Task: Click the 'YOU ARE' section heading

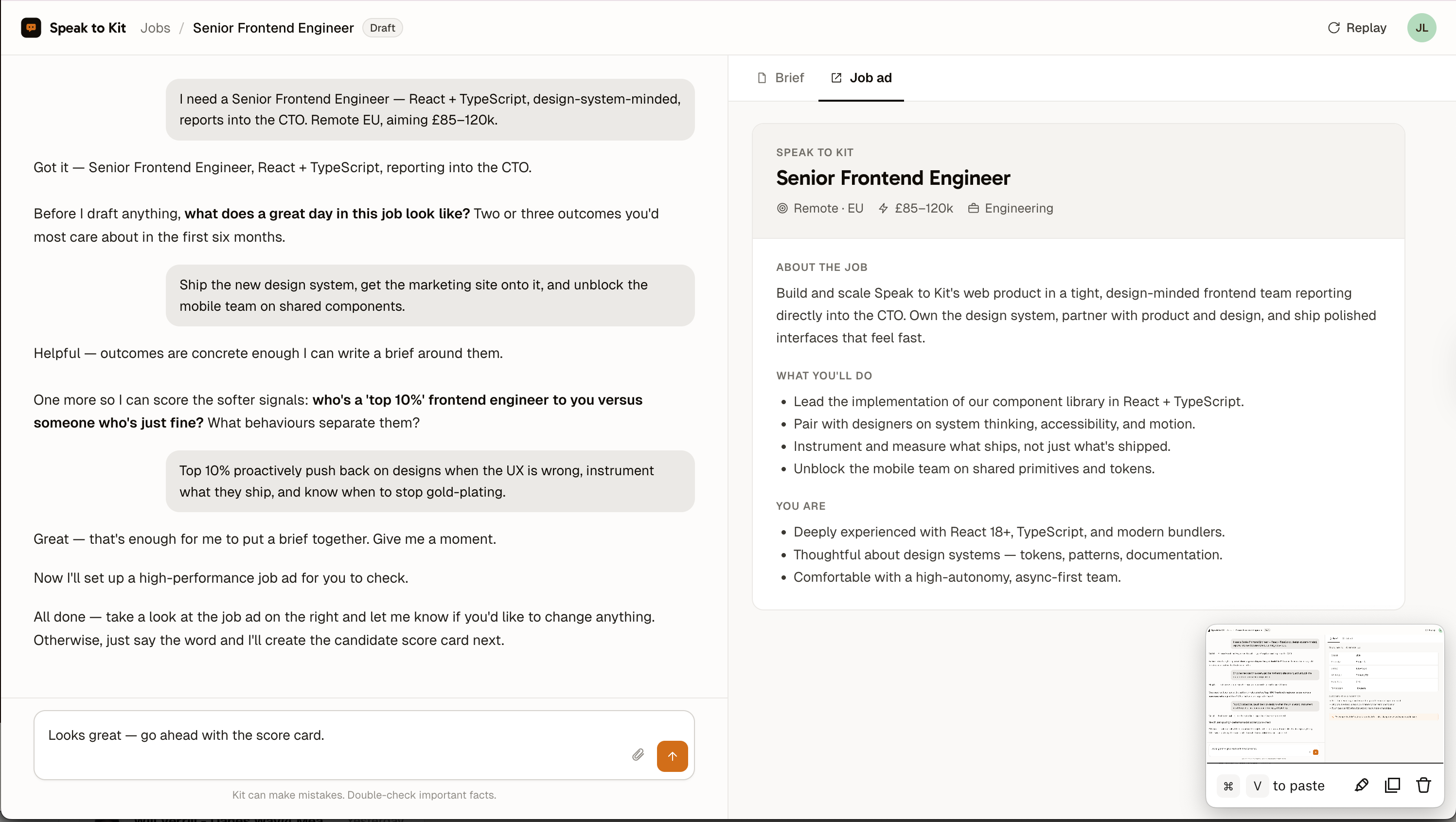Action: [x=800, y=506]
